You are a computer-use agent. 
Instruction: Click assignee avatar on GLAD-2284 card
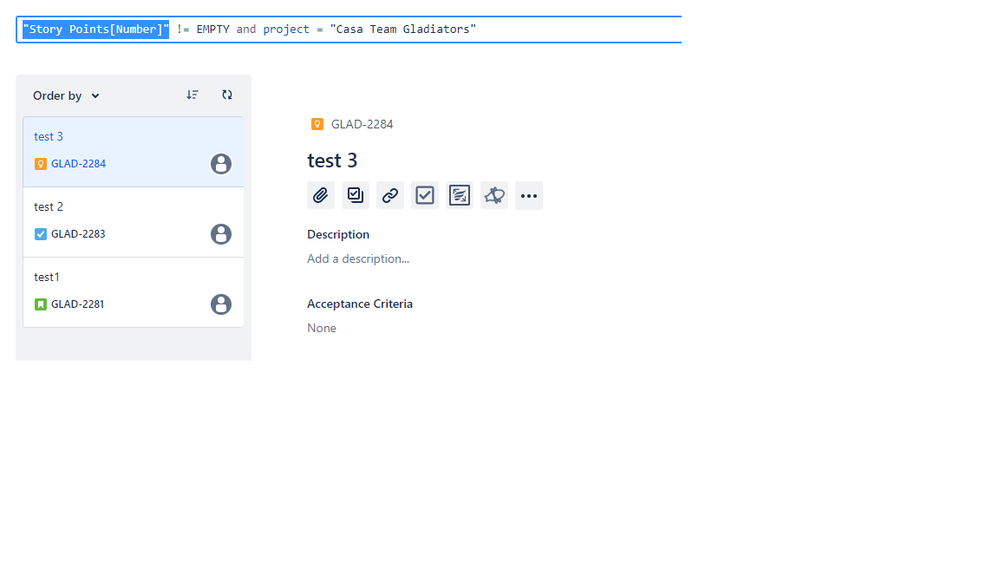221,164
